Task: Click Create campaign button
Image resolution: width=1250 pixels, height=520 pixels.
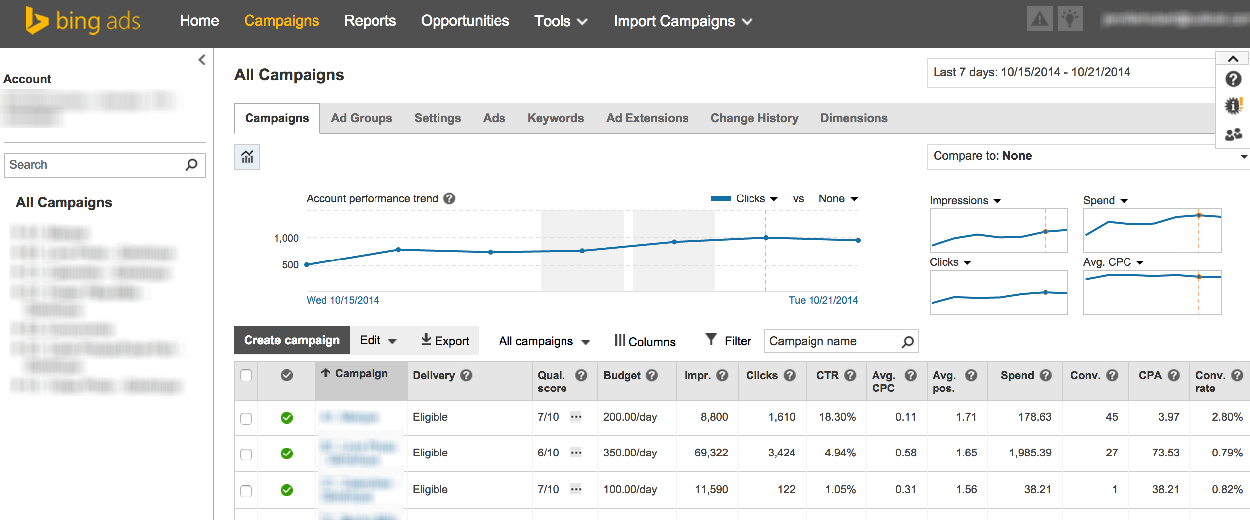Action: coord(292,340)
